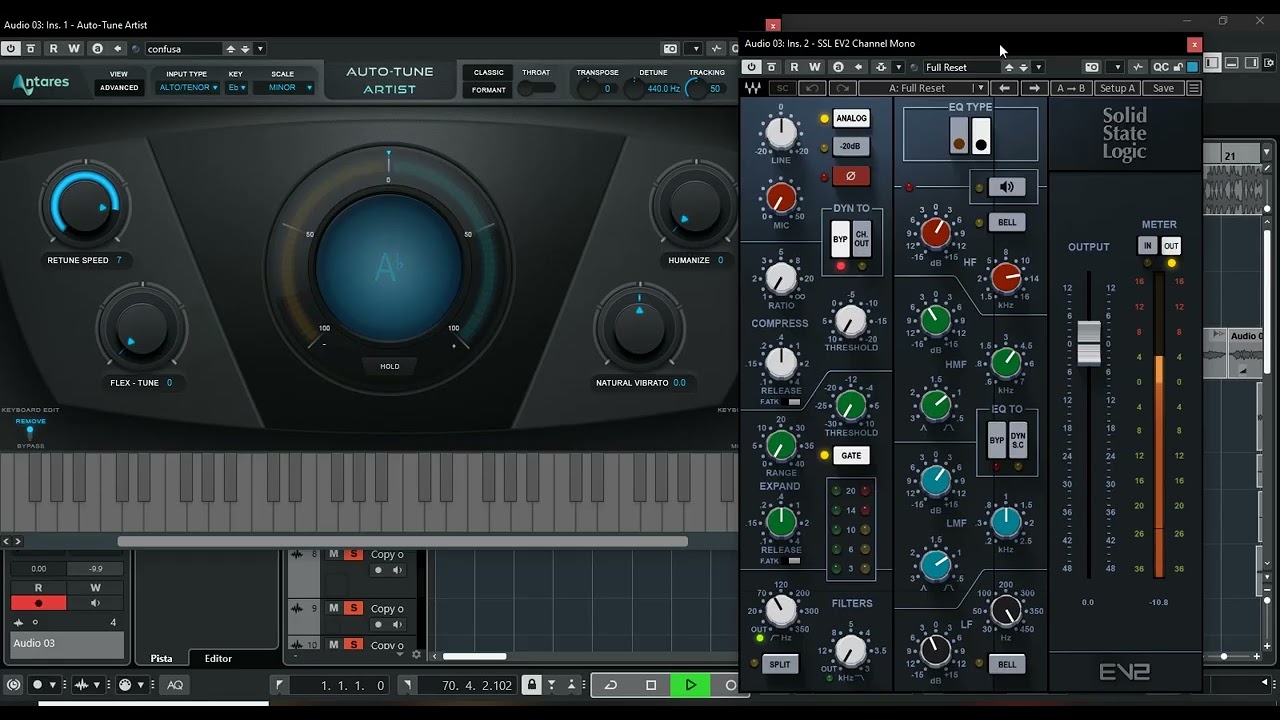Viewport: 1280px width, 720px height.
Task: Toggle dynamics CH. OUT button
Action: click(861, 240)
